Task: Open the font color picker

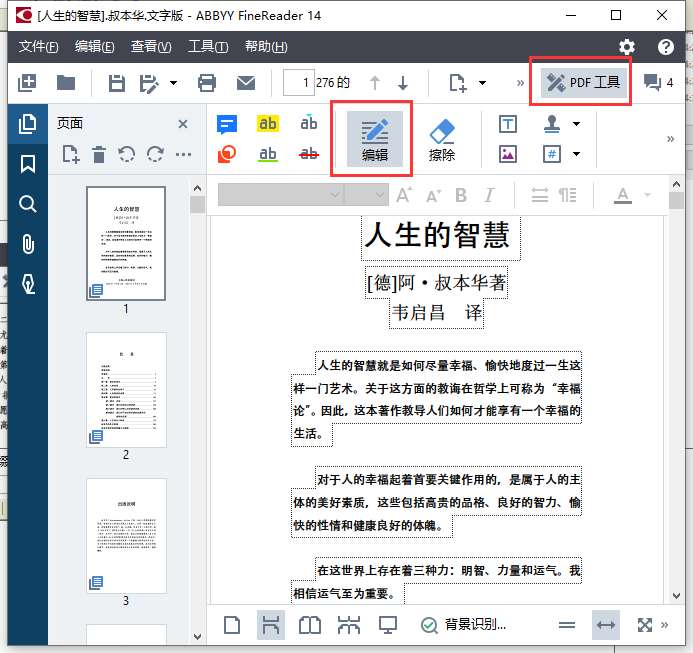Action: (646, 195)
